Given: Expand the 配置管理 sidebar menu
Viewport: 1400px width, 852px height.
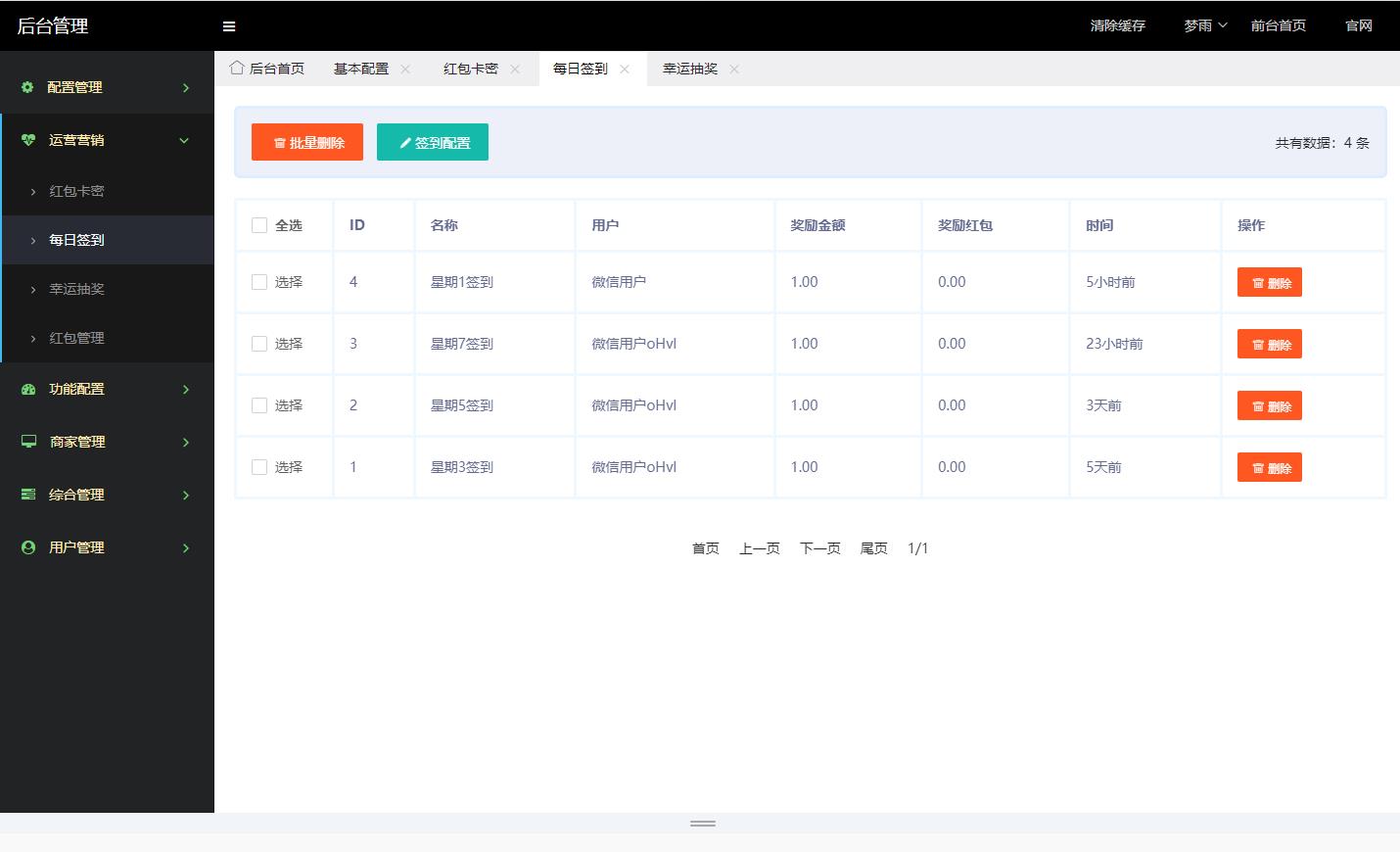Looking at the screenshot, I should 107,87.
